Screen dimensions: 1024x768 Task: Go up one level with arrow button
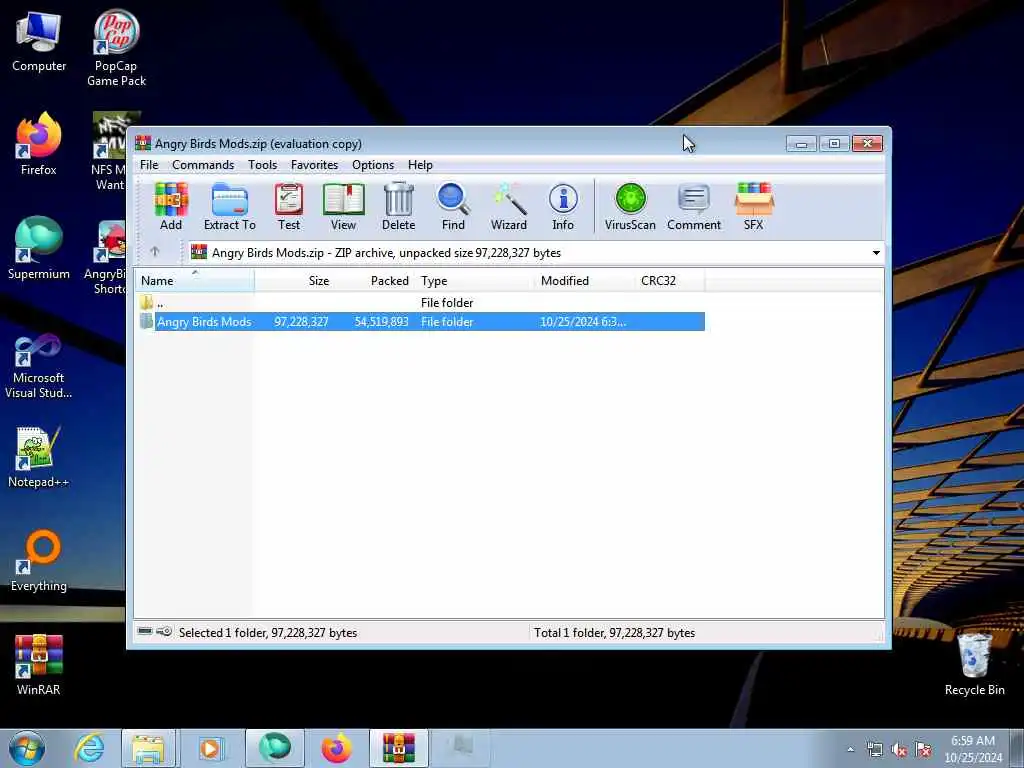(x=155, y=251)
